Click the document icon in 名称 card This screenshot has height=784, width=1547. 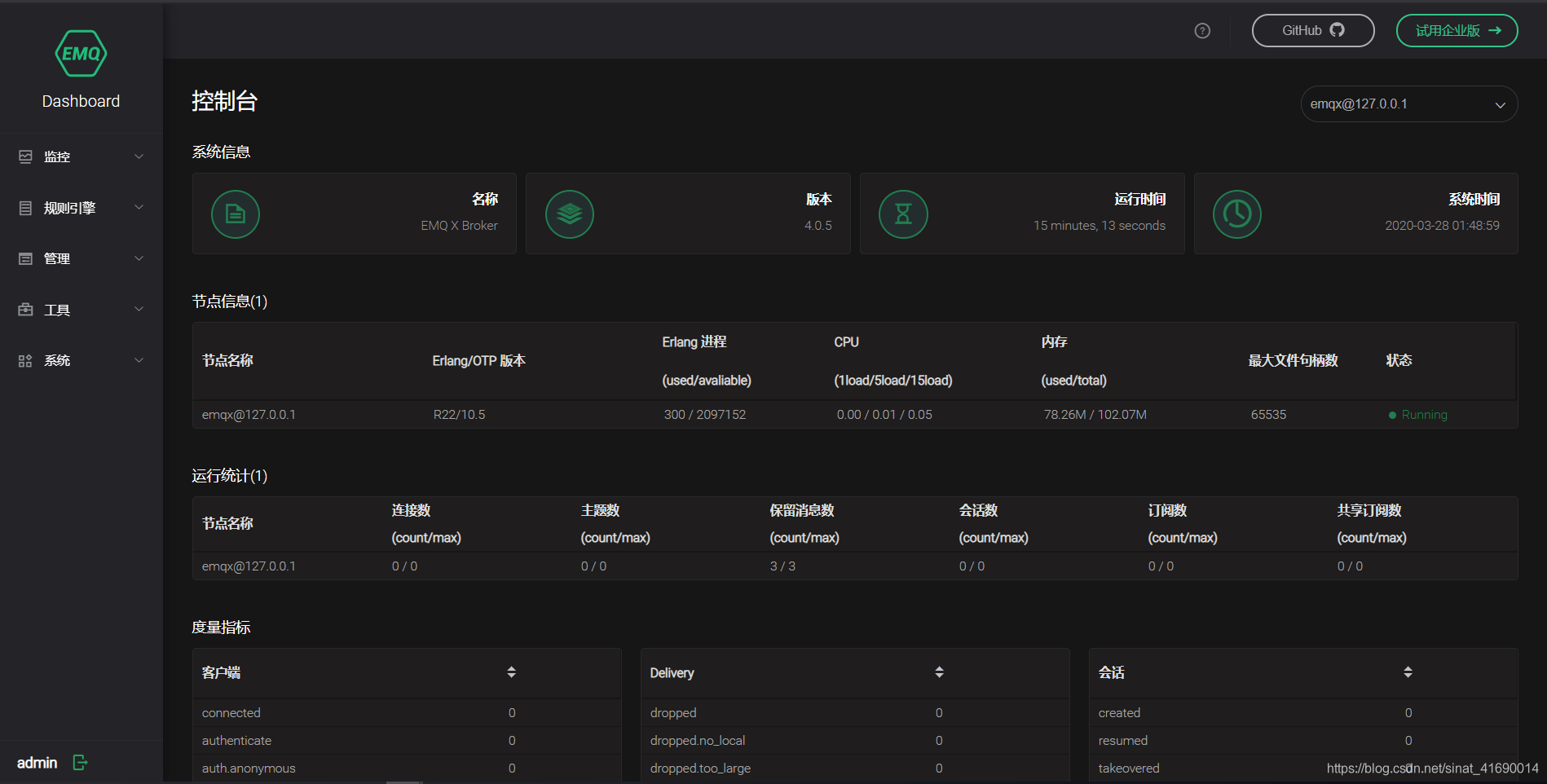click(236, 214)
